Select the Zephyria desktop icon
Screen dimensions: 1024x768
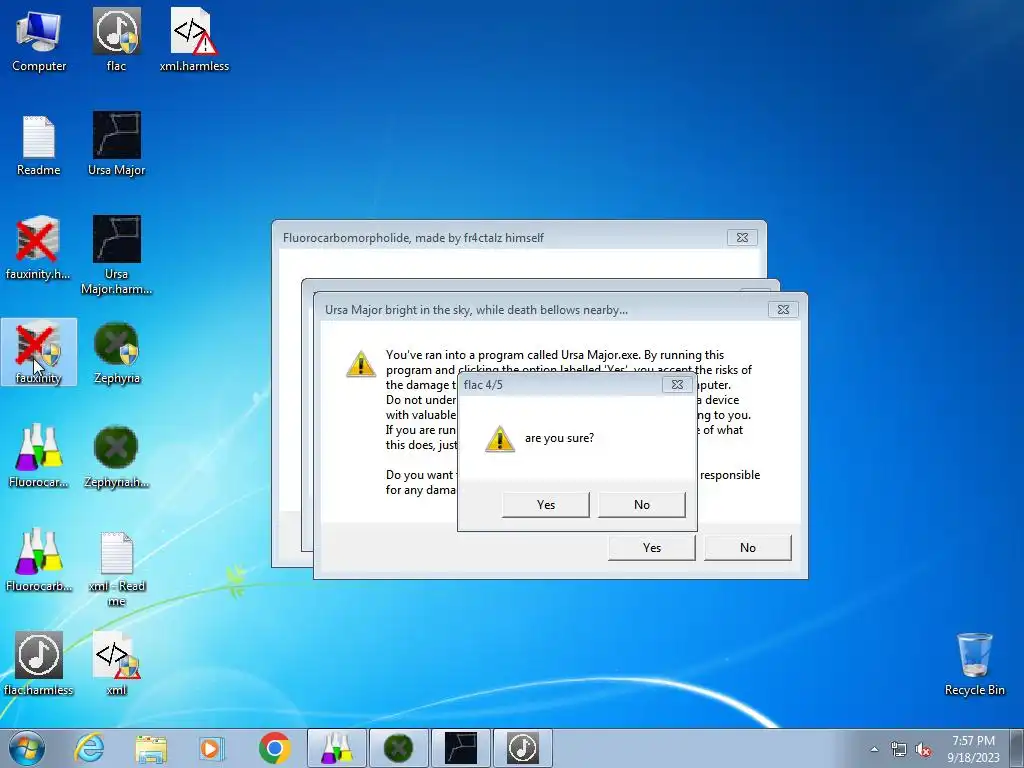pos(116,353)
